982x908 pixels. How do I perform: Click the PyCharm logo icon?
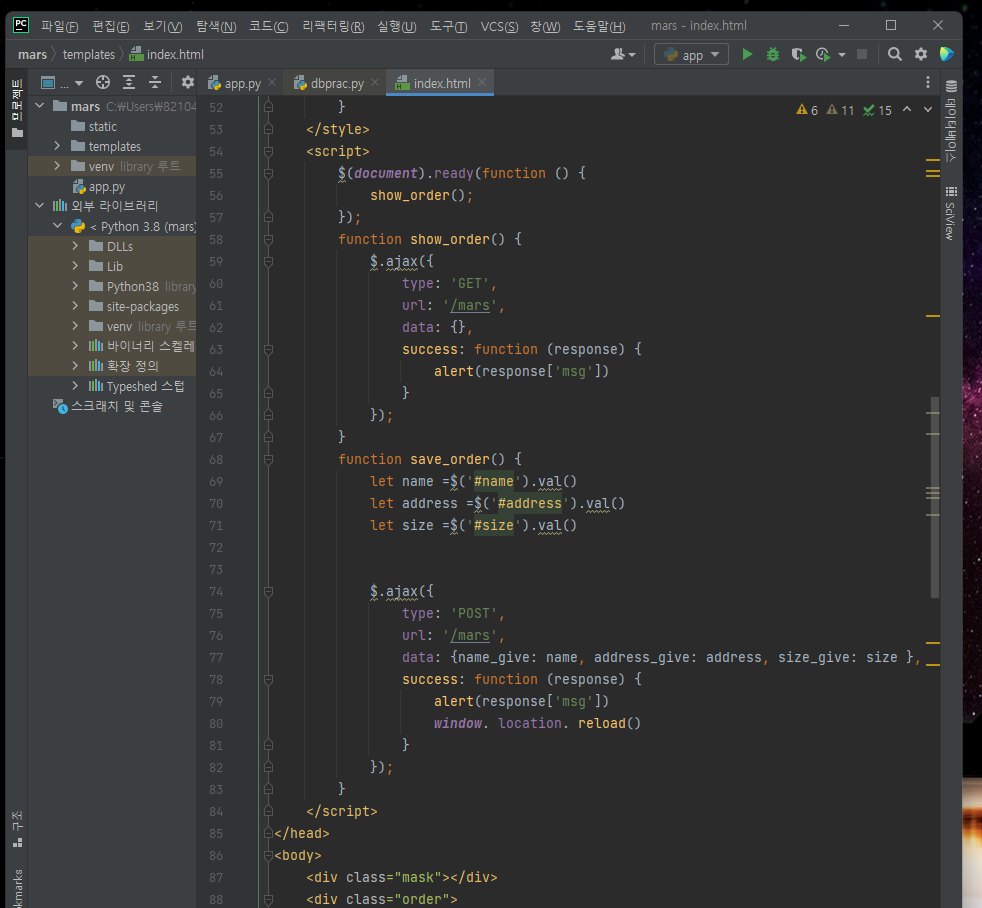coord(21,25)
